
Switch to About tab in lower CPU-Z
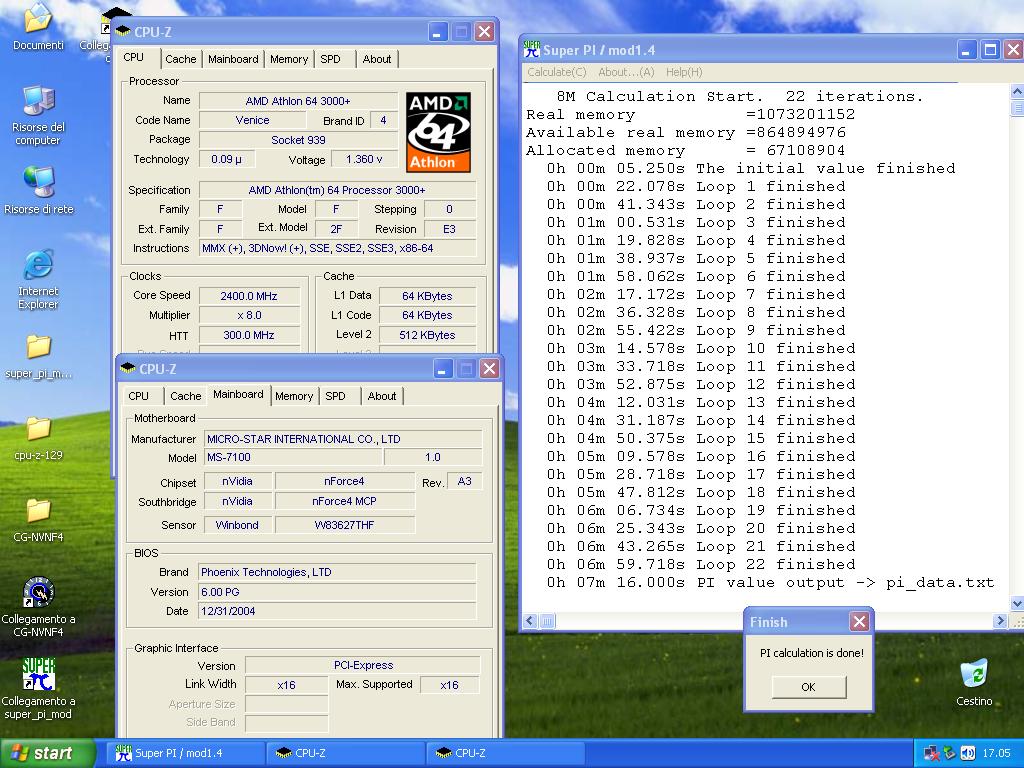(x=382, y=396)
